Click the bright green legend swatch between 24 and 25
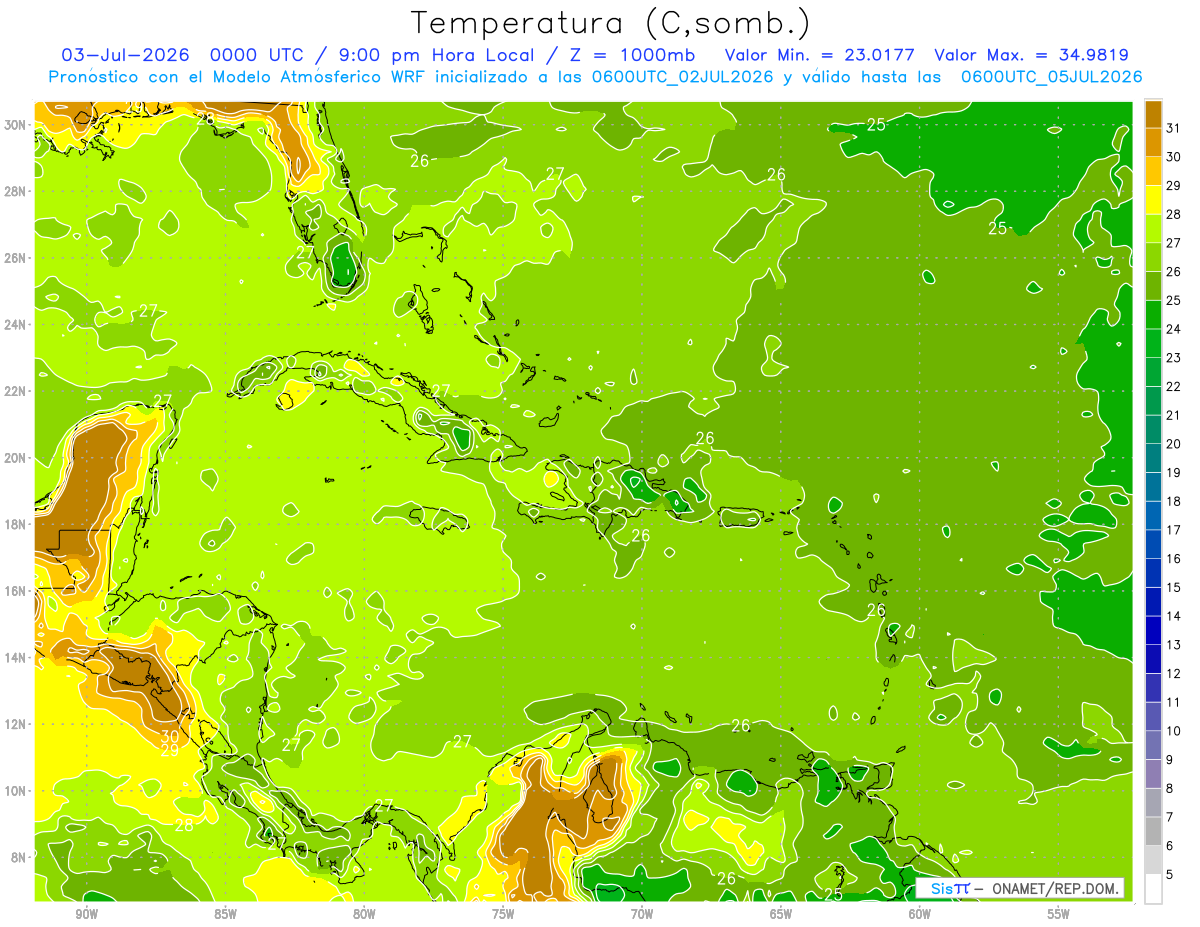 coord(1153,315)
